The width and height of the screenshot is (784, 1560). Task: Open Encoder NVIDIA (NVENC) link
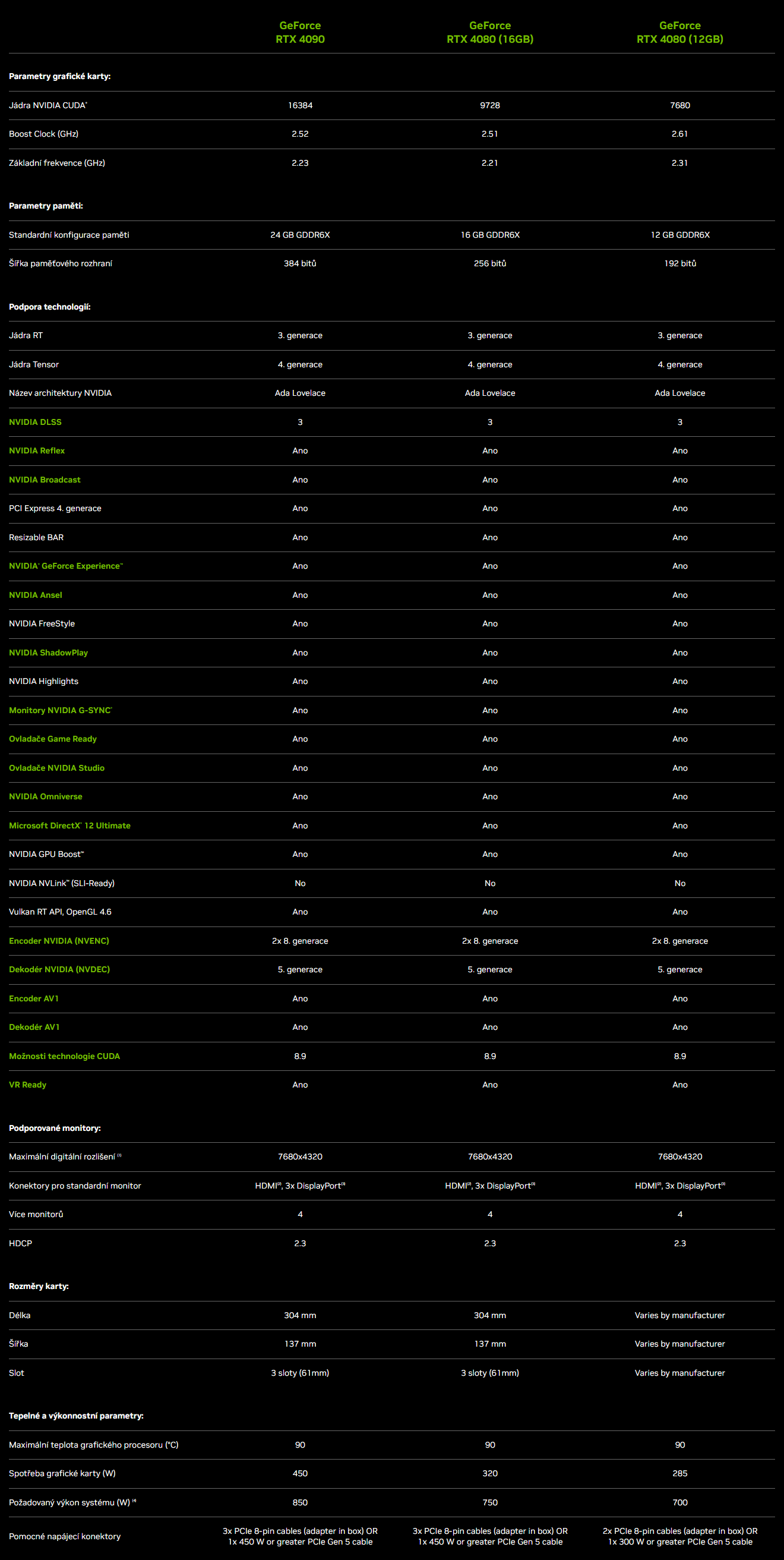pos(59,941)
